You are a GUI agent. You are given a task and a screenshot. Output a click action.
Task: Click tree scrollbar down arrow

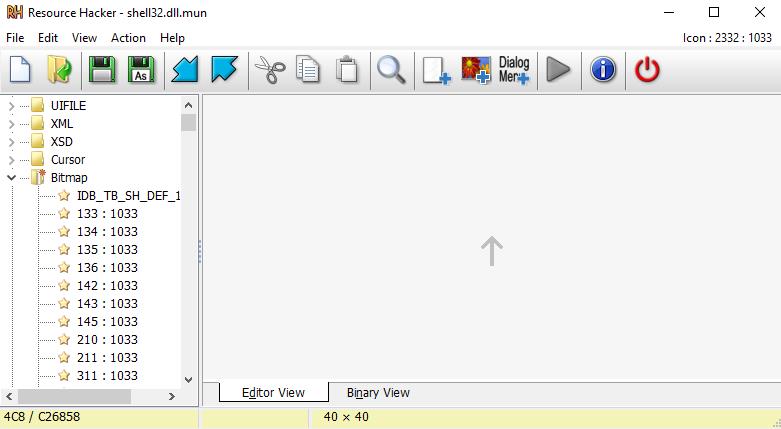pyautogui.click(x=188, y=380)
